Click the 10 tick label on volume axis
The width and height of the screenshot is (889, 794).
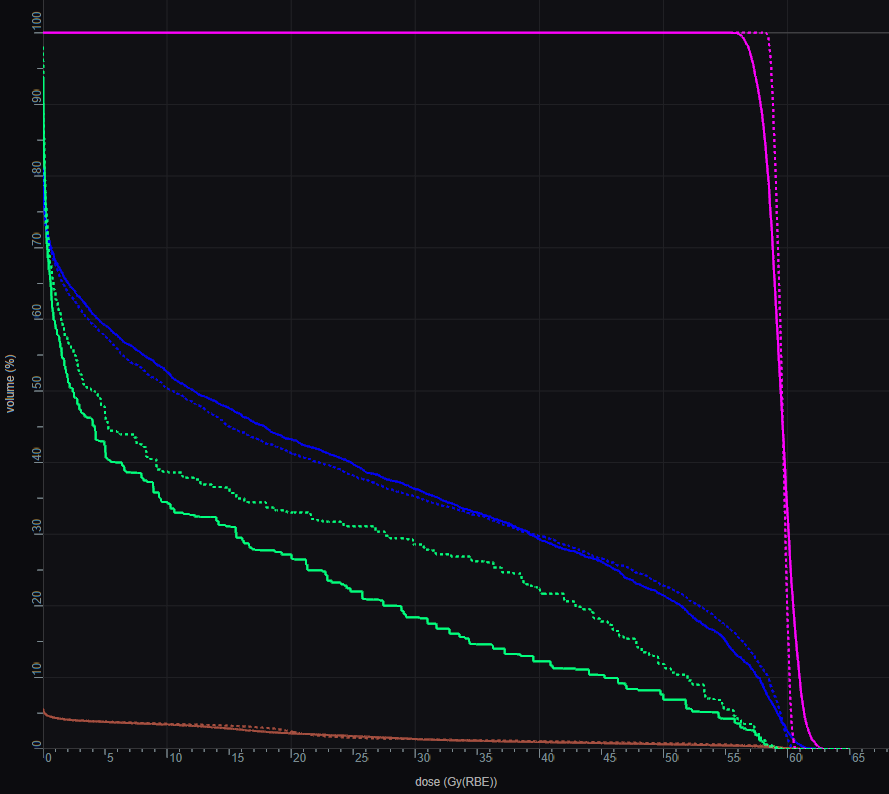(x=37, y=669)
